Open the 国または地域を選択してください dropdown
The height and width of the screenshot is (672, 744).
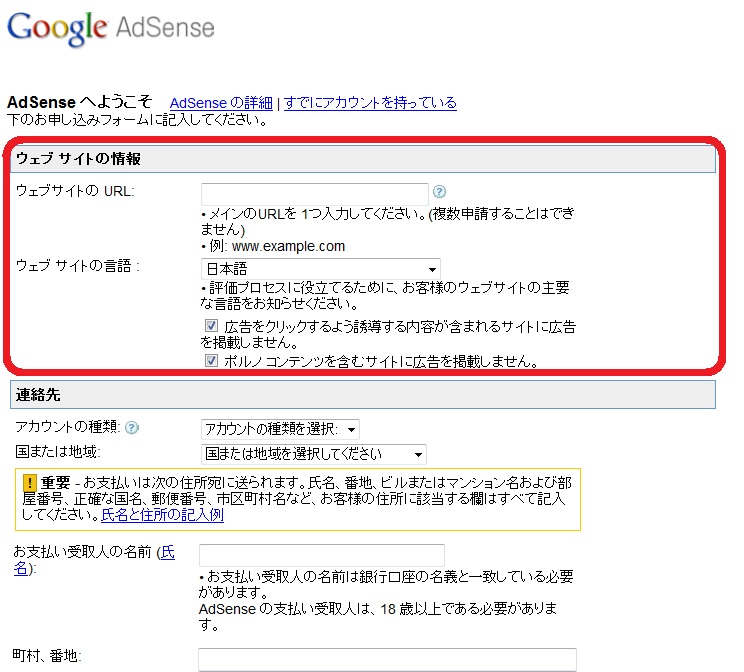point(314,453)
